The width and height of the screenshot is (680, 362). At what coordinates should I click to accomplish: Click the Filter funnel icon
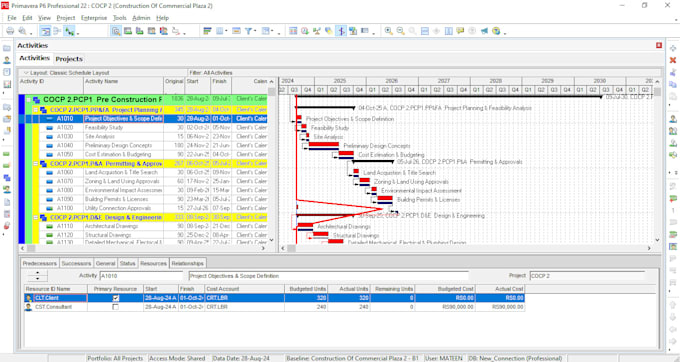click(x=248, y=31)
